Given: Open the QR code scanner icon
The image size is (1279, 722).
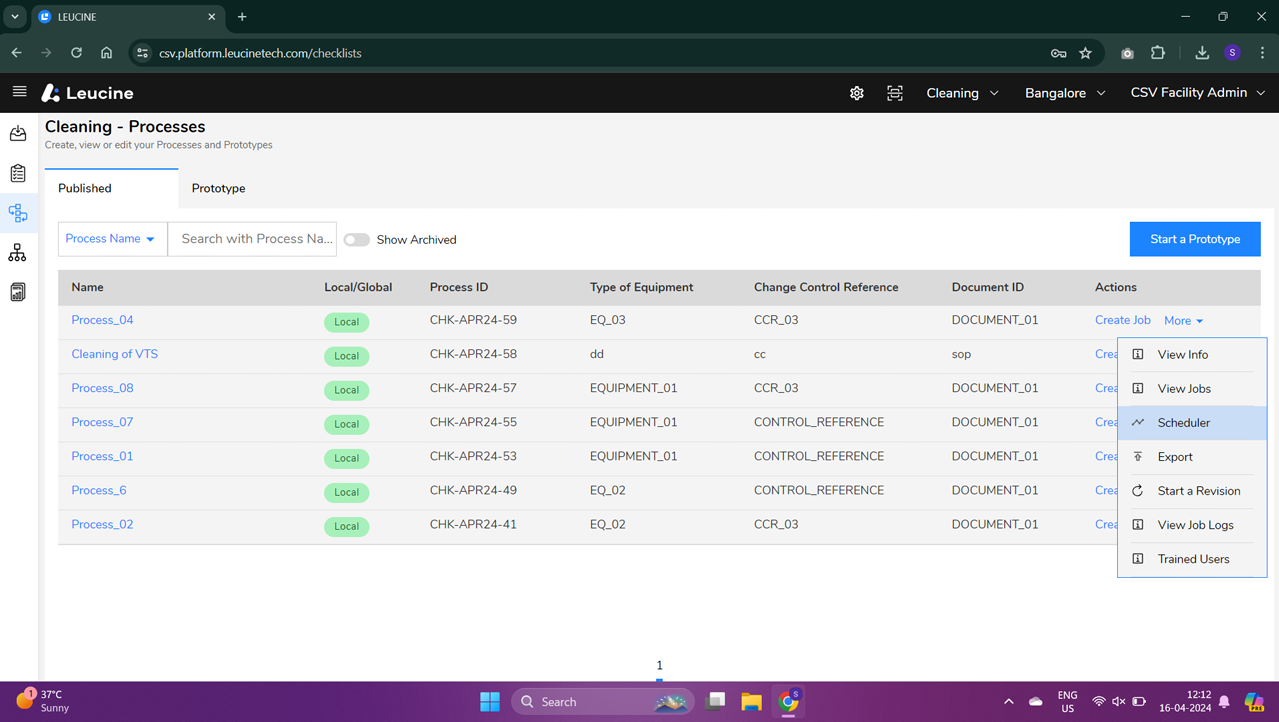Looking at the screenshot, I should click(x=894, y=92).
